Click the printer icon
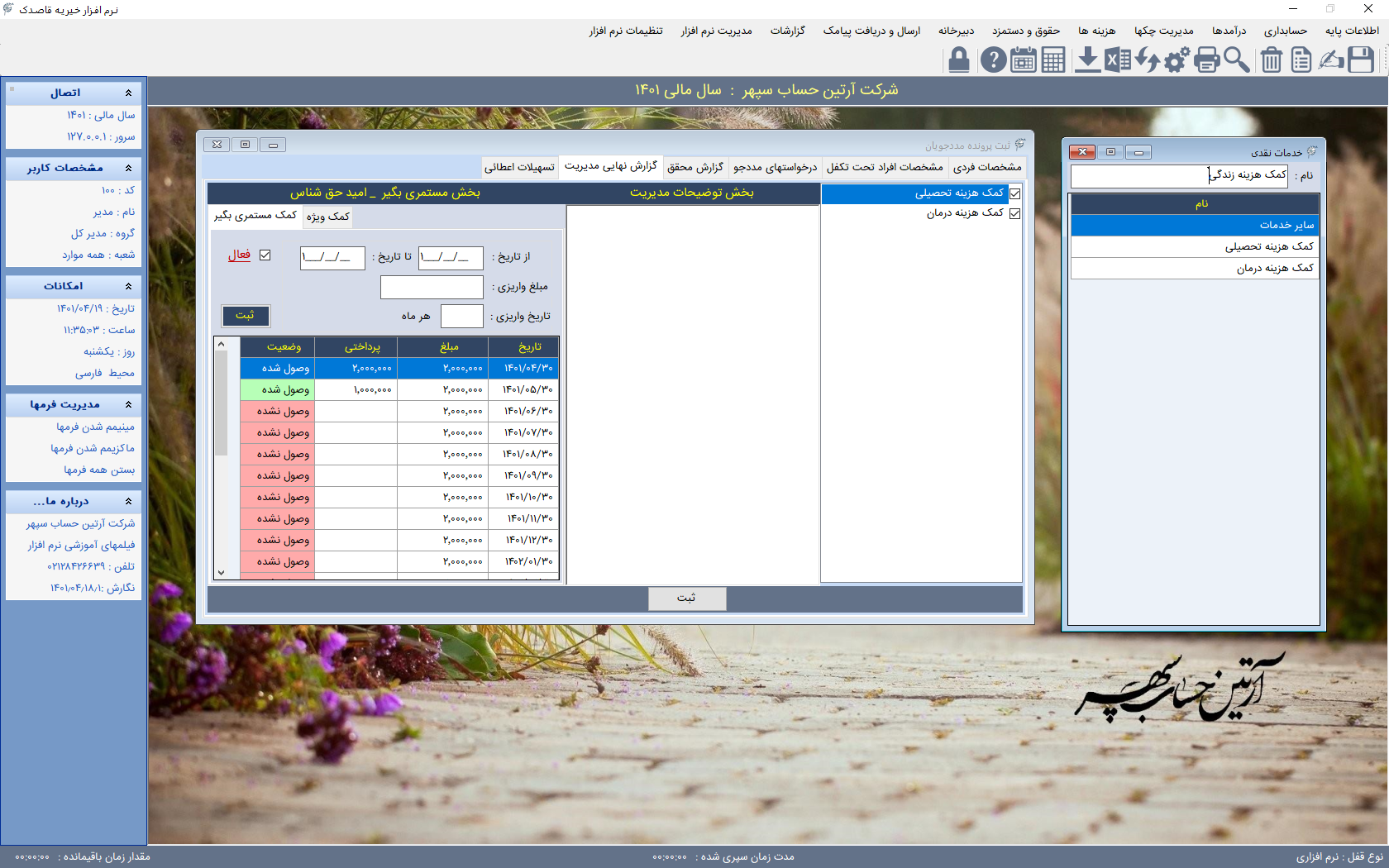The height and width of the screenshot is (868, 1389). coord(1206,60)
